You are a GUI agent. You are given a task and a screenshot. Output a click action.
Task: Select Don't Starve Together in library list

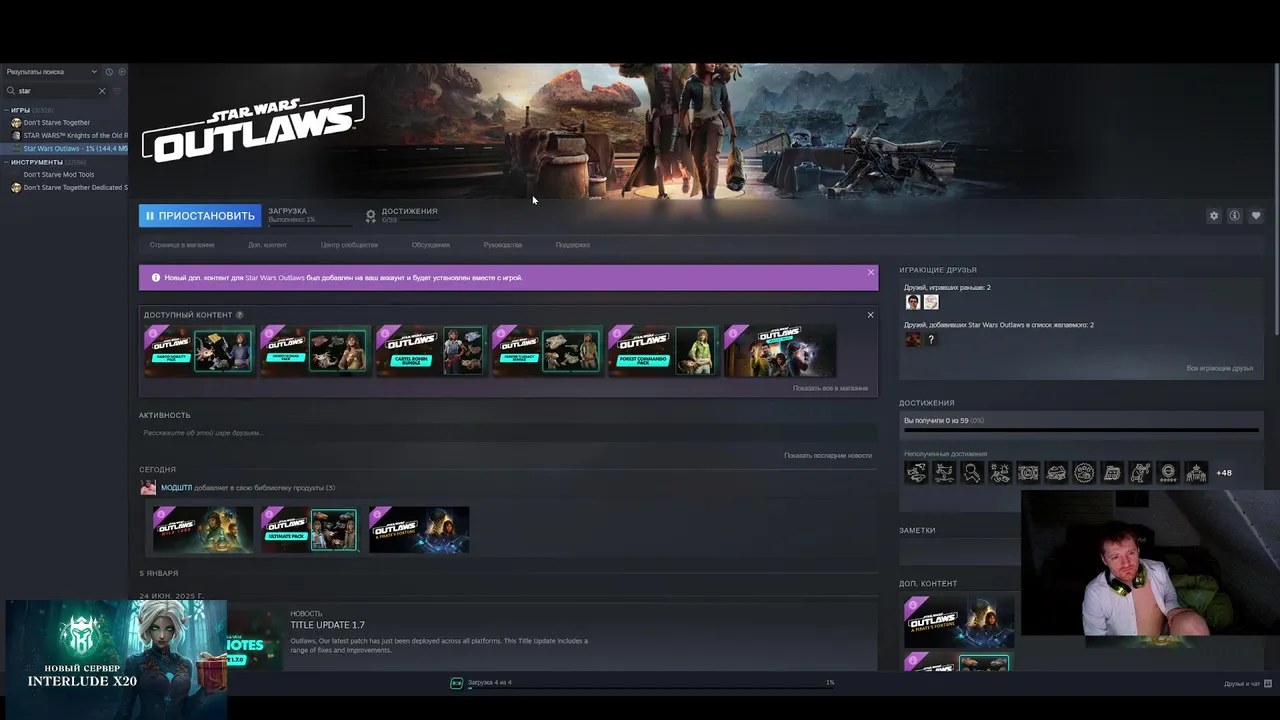[x=56, y=123]
